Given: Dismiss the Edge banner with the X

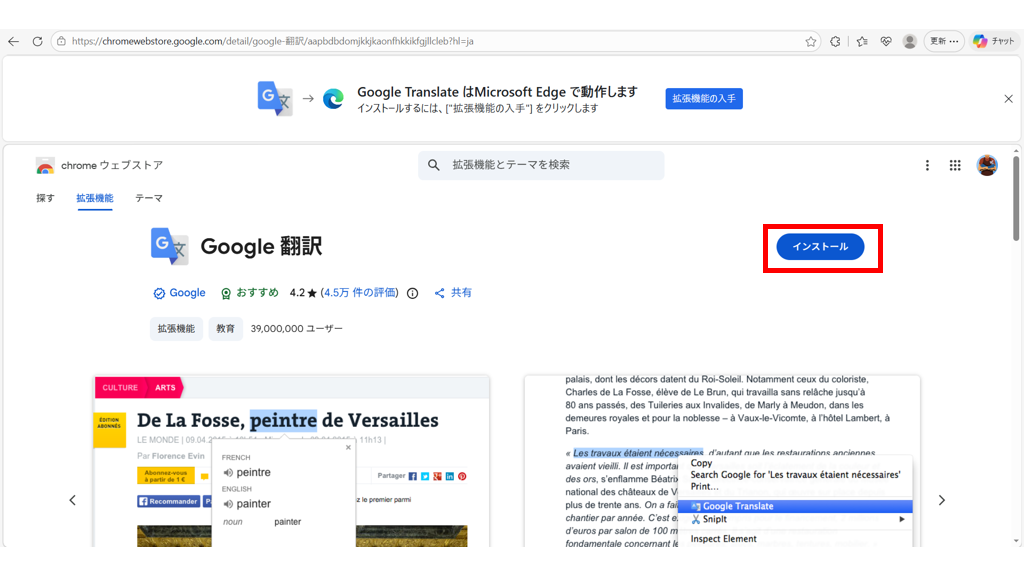Looking at the screenshot, I should coord(1008,99).
